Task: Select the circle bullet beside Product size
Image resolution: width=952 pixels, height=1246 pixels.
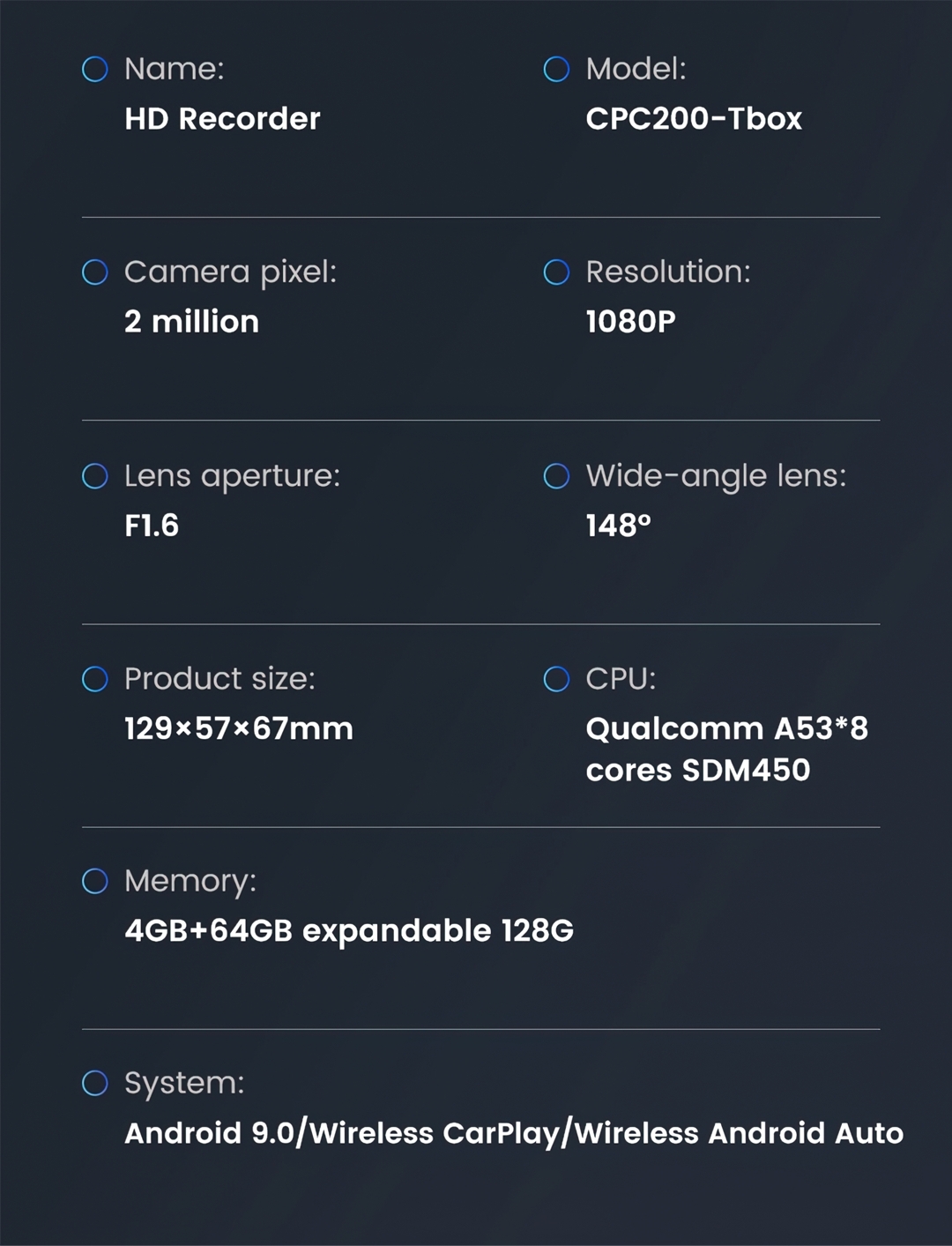Action: pos(95,679)
